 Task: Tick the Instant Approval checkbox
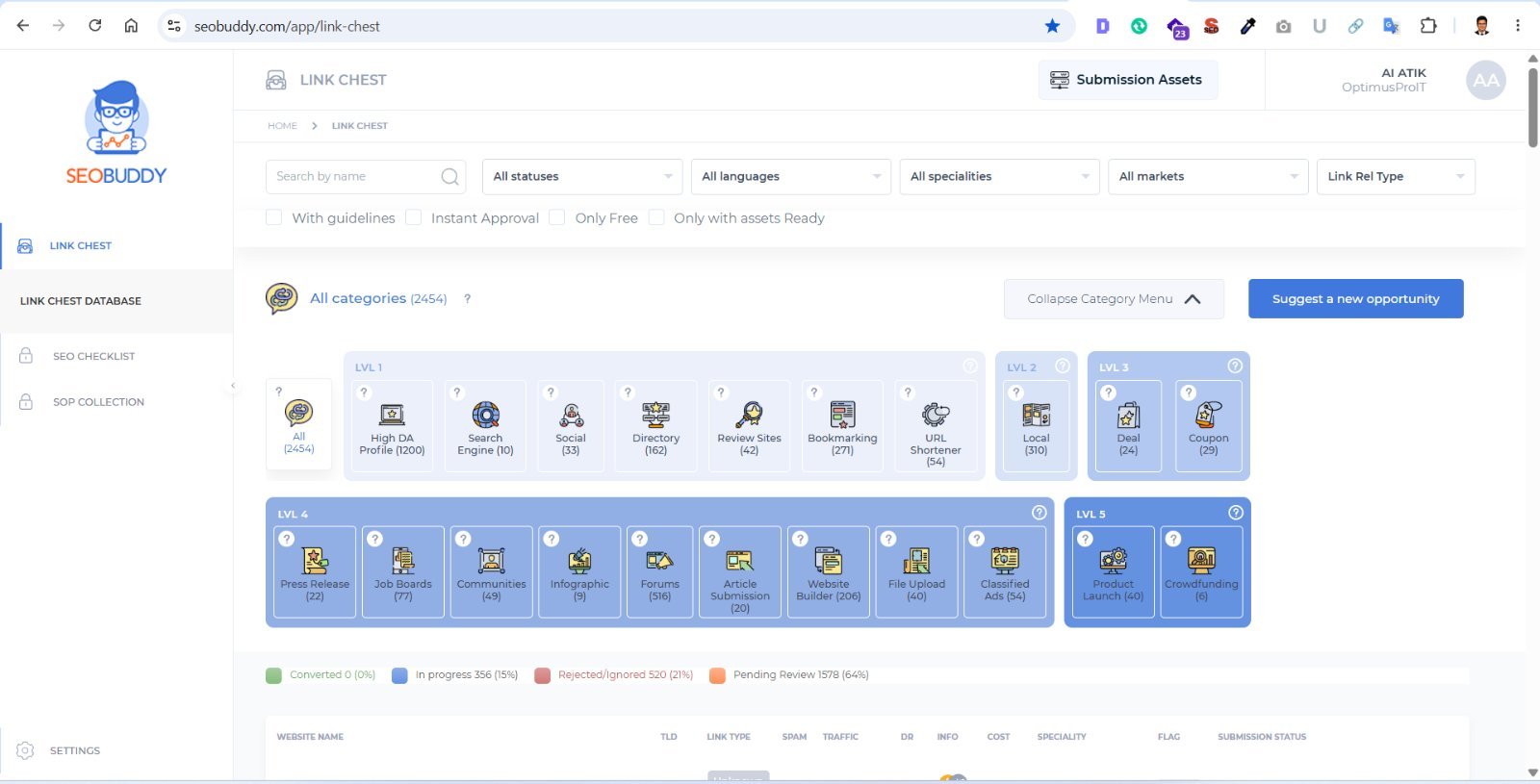[413, 217]
